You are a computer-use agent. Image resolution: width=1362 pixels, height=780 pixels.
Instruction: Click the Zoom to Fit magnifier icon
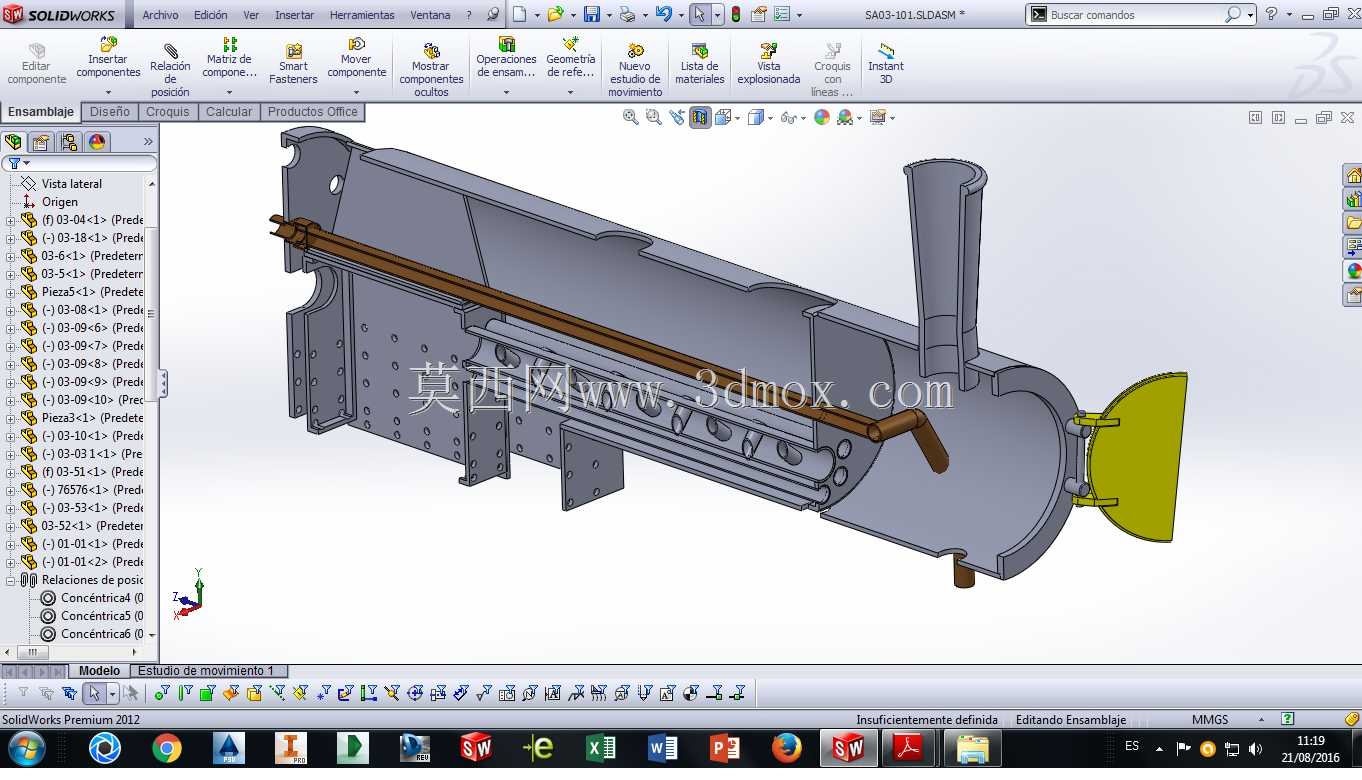pyautogui.click(x=630, y=117)
